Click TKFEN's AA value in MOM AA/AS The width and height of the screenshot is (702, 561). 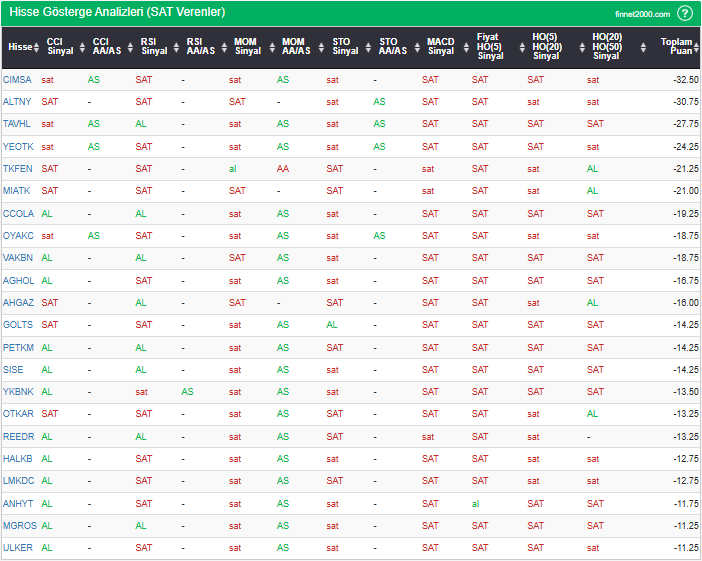point(283,168)
